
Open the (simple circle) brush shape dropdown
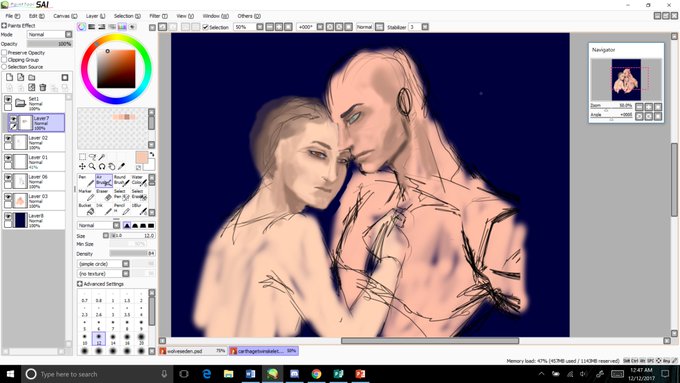[x=104, y=264]
